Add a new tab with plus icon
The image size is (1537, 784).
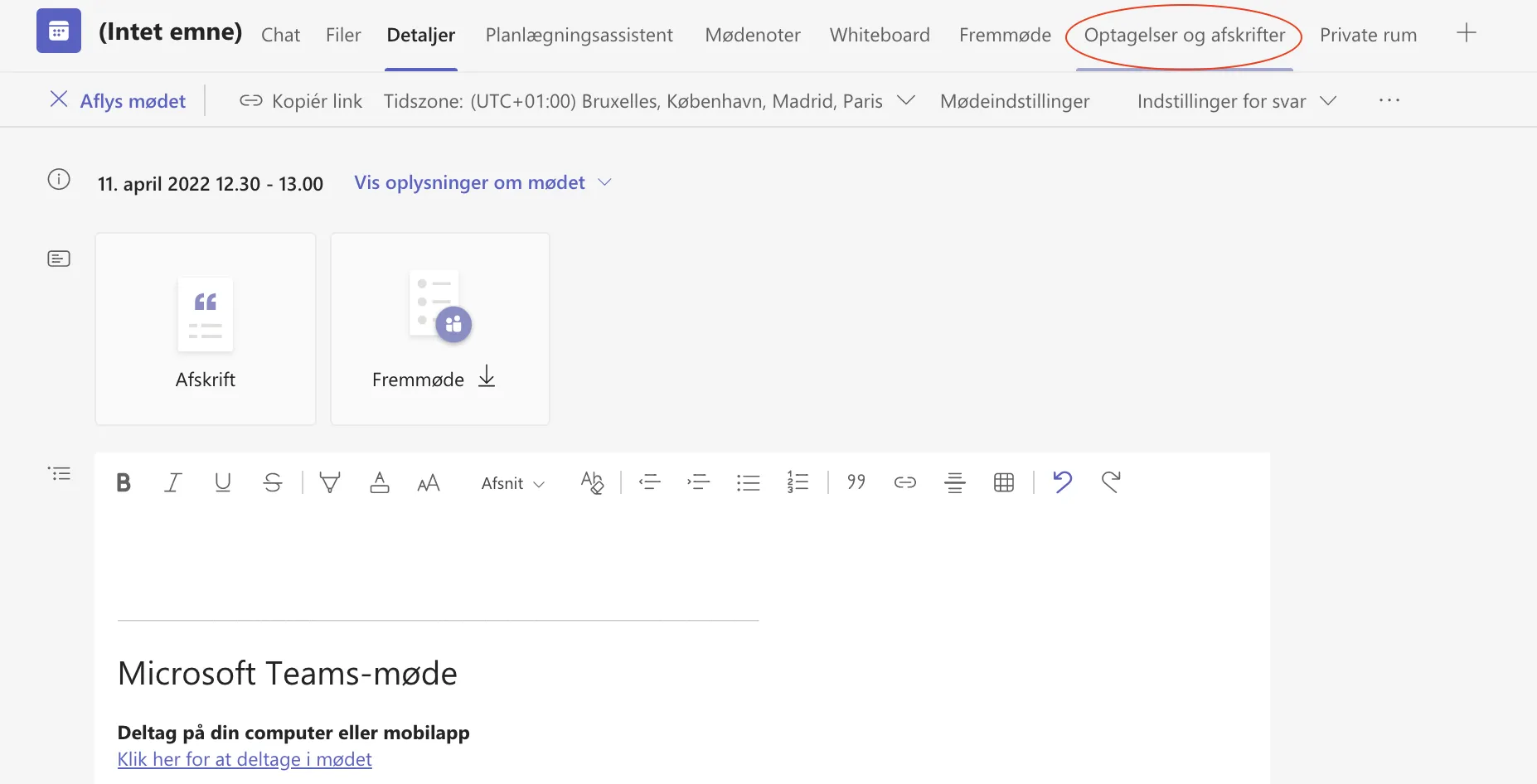(1467, 33)
